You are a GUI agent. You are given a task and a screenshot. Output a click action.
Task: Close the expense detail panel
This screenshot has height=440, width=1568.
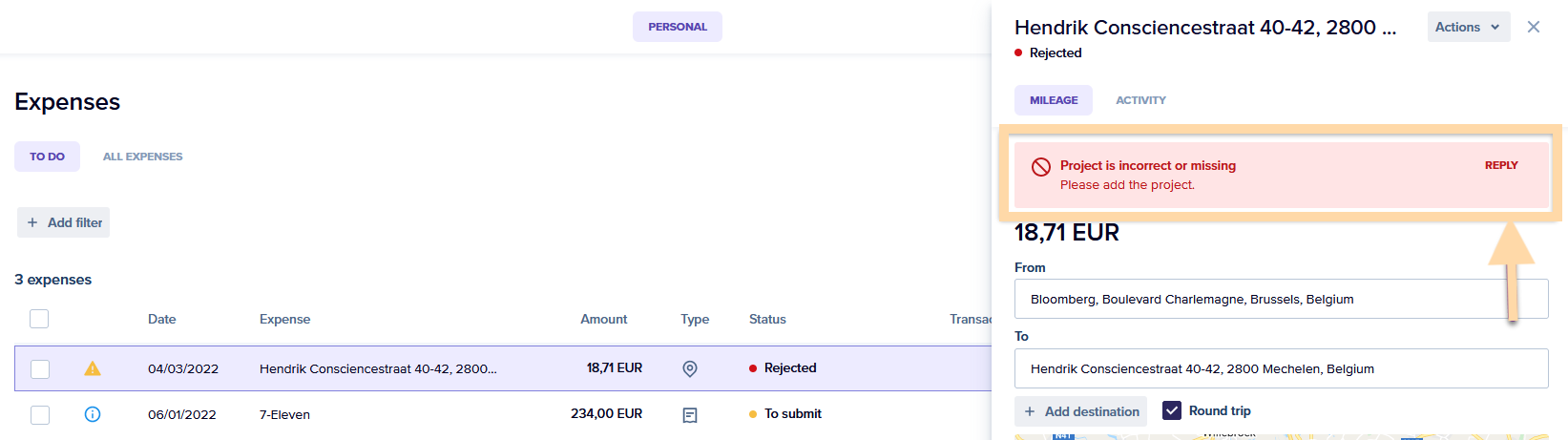tap(1534, 27)
